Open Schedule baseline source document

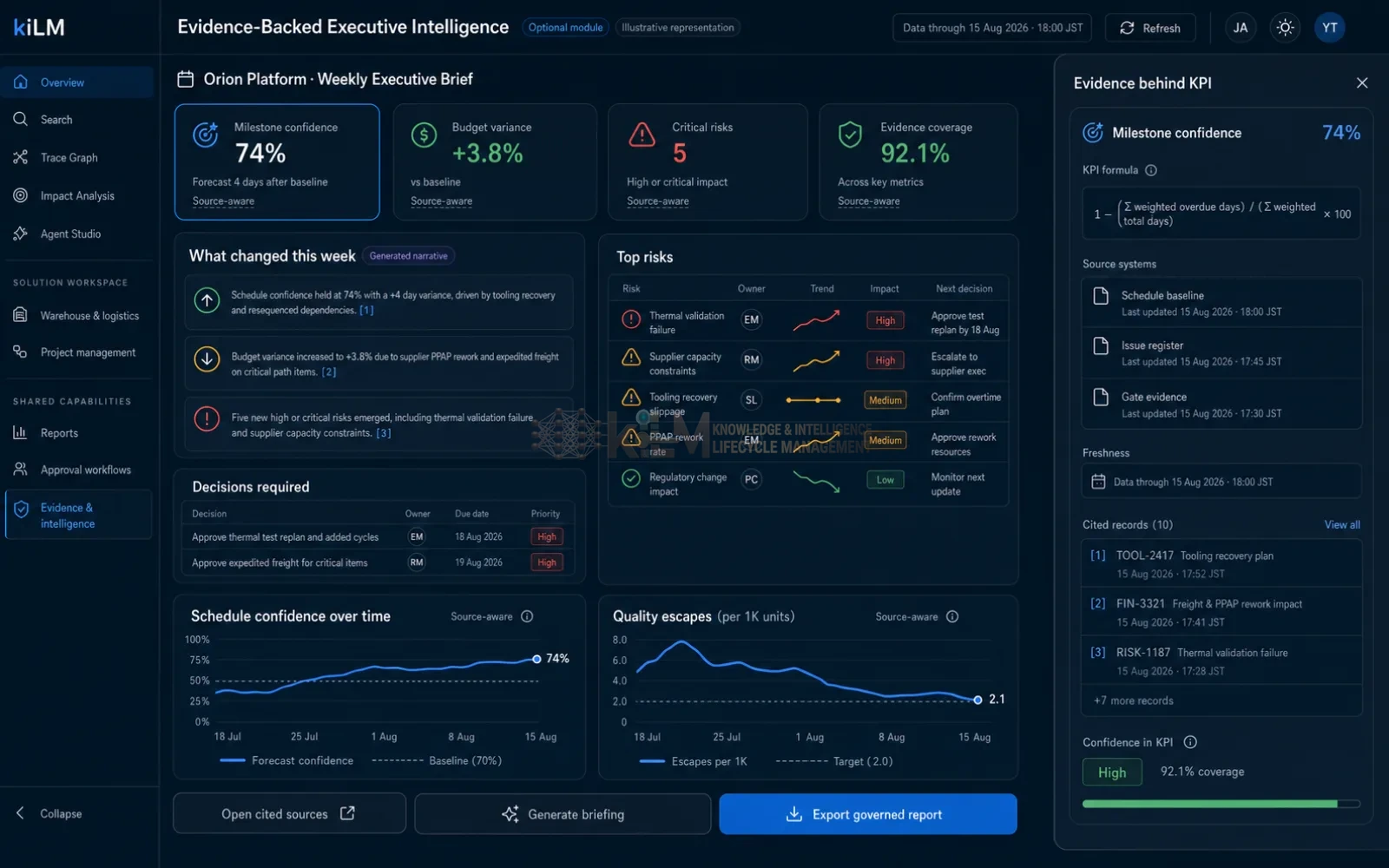(x=1221, y=303)
